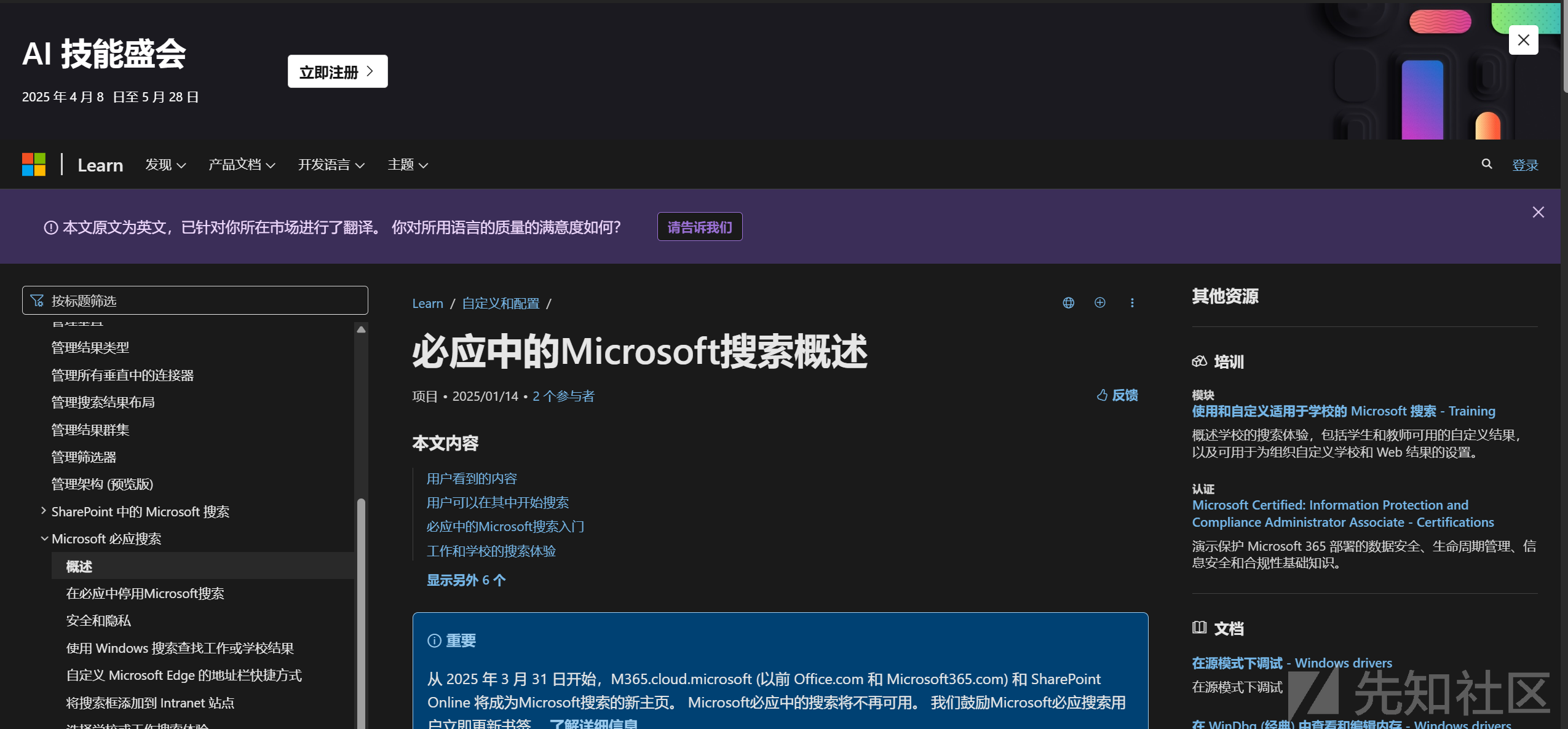Collapse the Microsoft 必应搜索 tree node

coord(44,538)
